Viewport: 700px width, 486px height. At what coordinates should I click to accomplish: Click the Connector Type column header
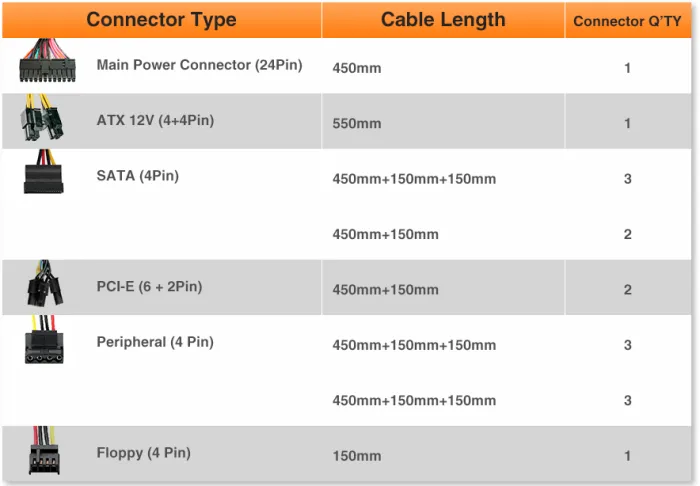161,20
